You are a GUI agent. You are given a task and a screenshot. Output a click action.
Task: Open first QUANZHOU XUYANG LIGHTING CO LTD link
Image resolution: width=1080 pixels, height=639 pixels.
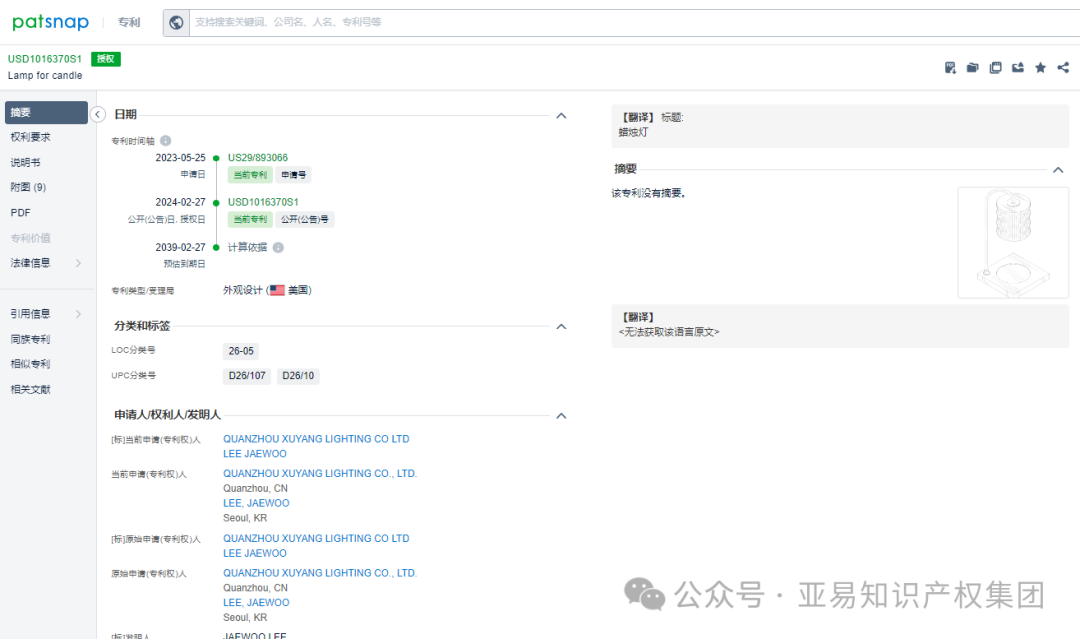coord(316,439)
